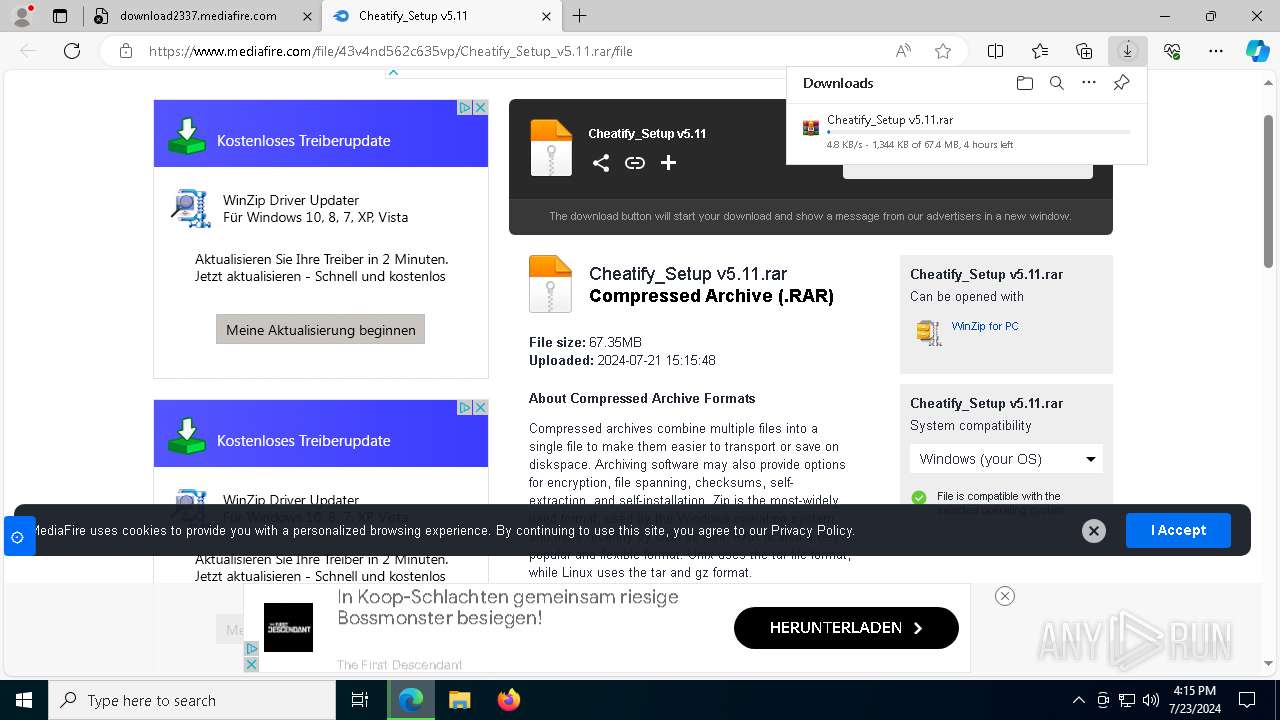The width and height of the screenshot is (1280, 720).
Task: Close the first Treiberupdate ad
Action: (x=480, y=107)
